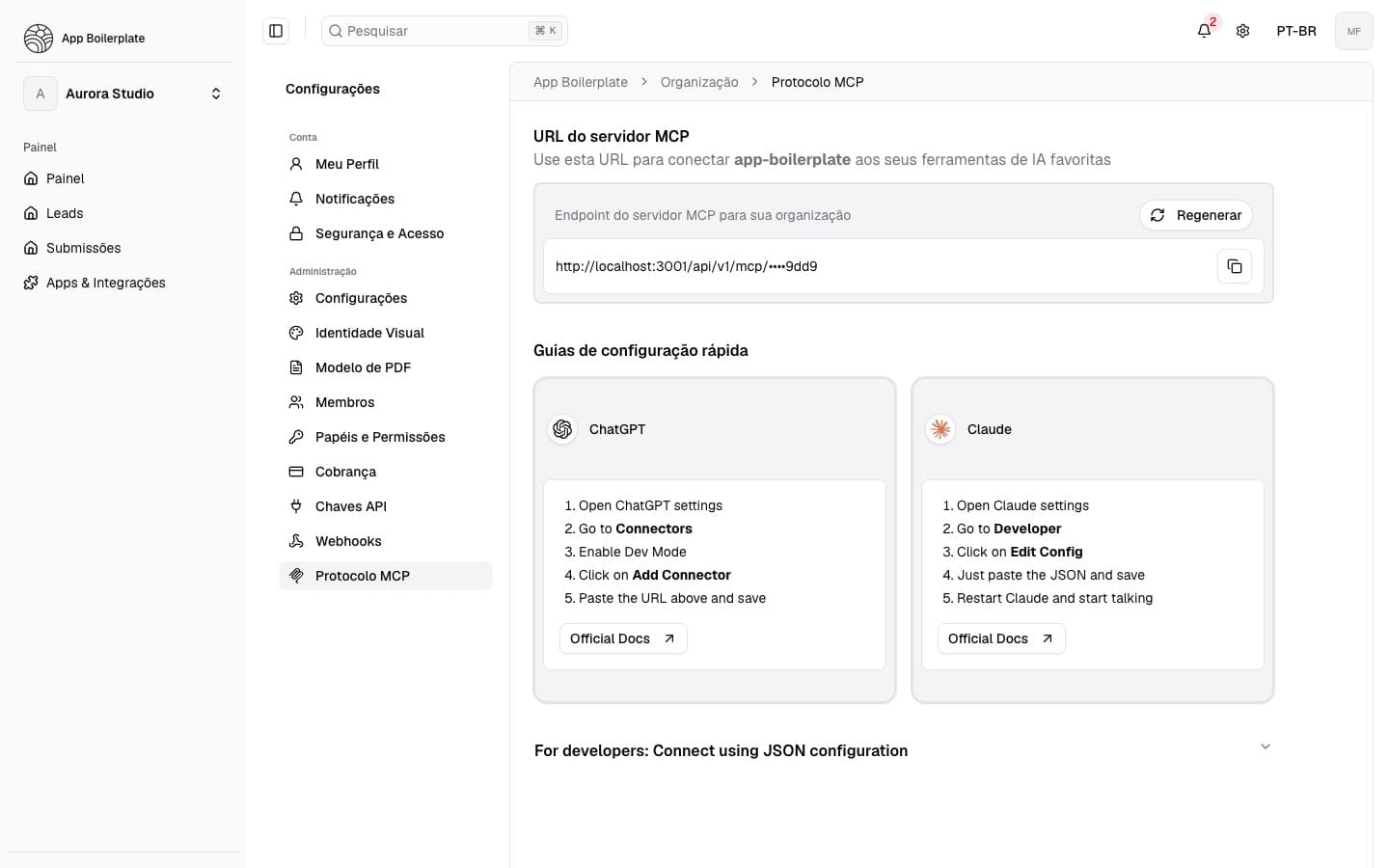Click the magnifier icon in search box
Image resolution: width=1389 pixels, height=868 pixels.
coord(336,31)
